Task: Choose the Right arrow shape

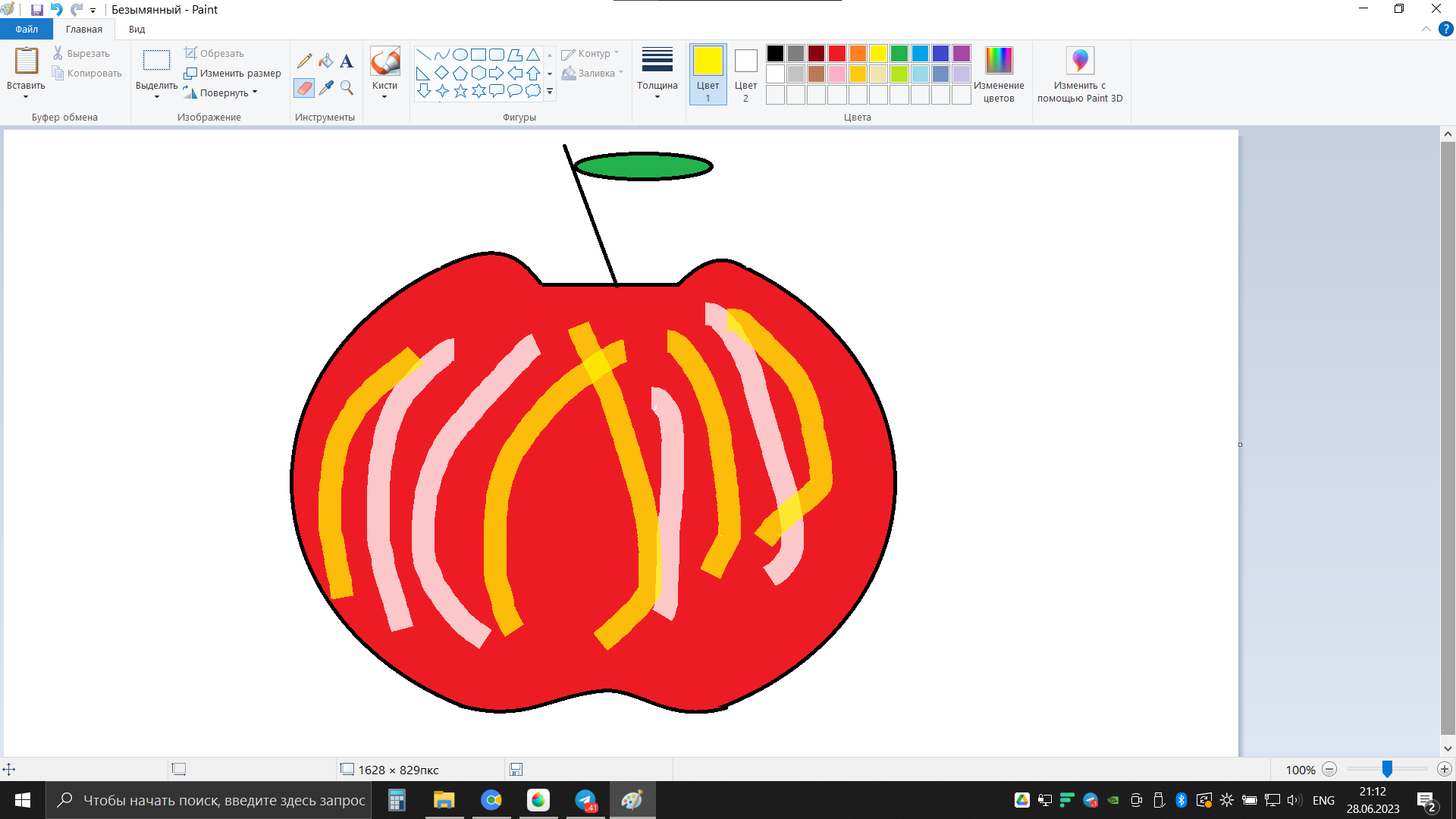Action: (x=497, y=74)
